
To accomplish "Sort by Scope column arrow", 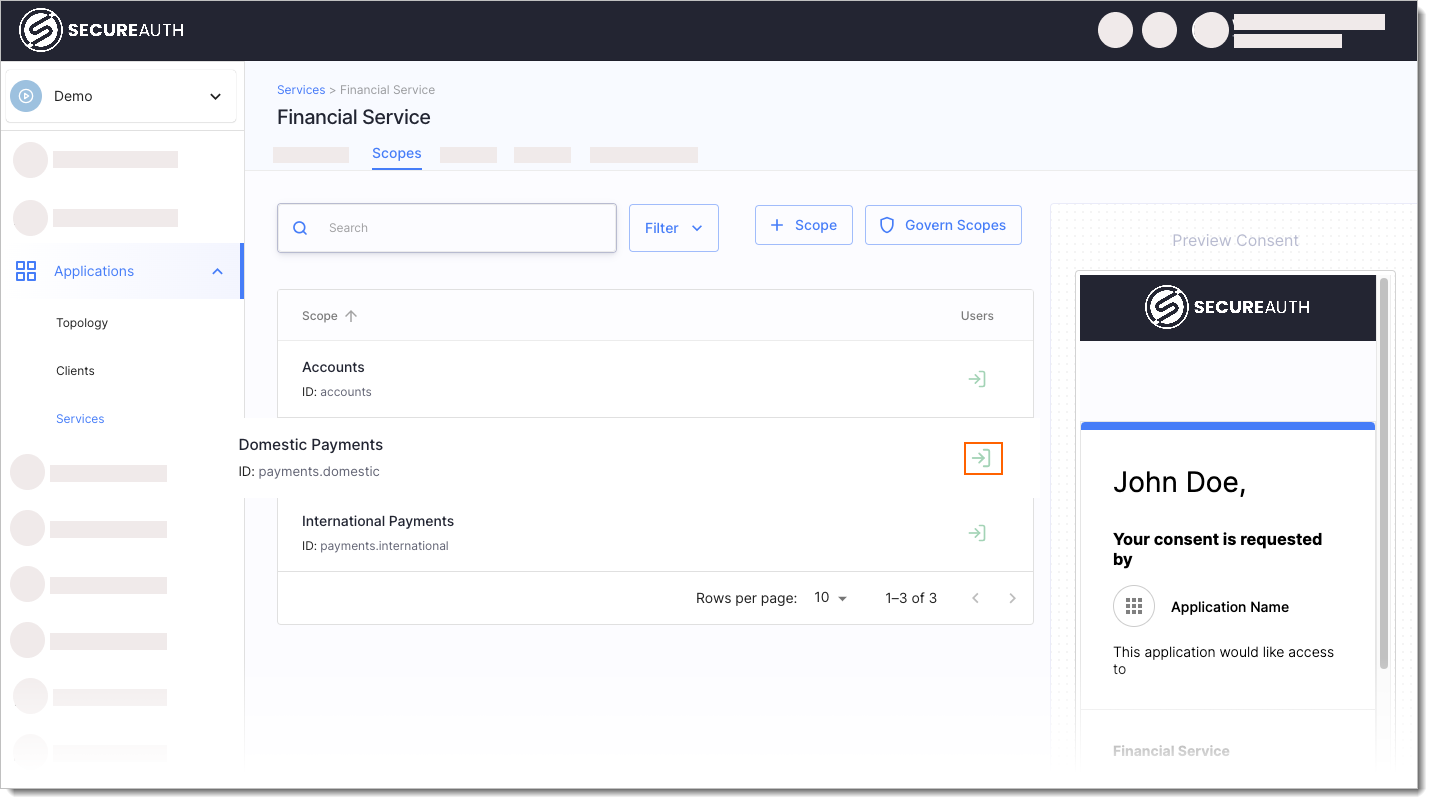I will tap(351, 316).
